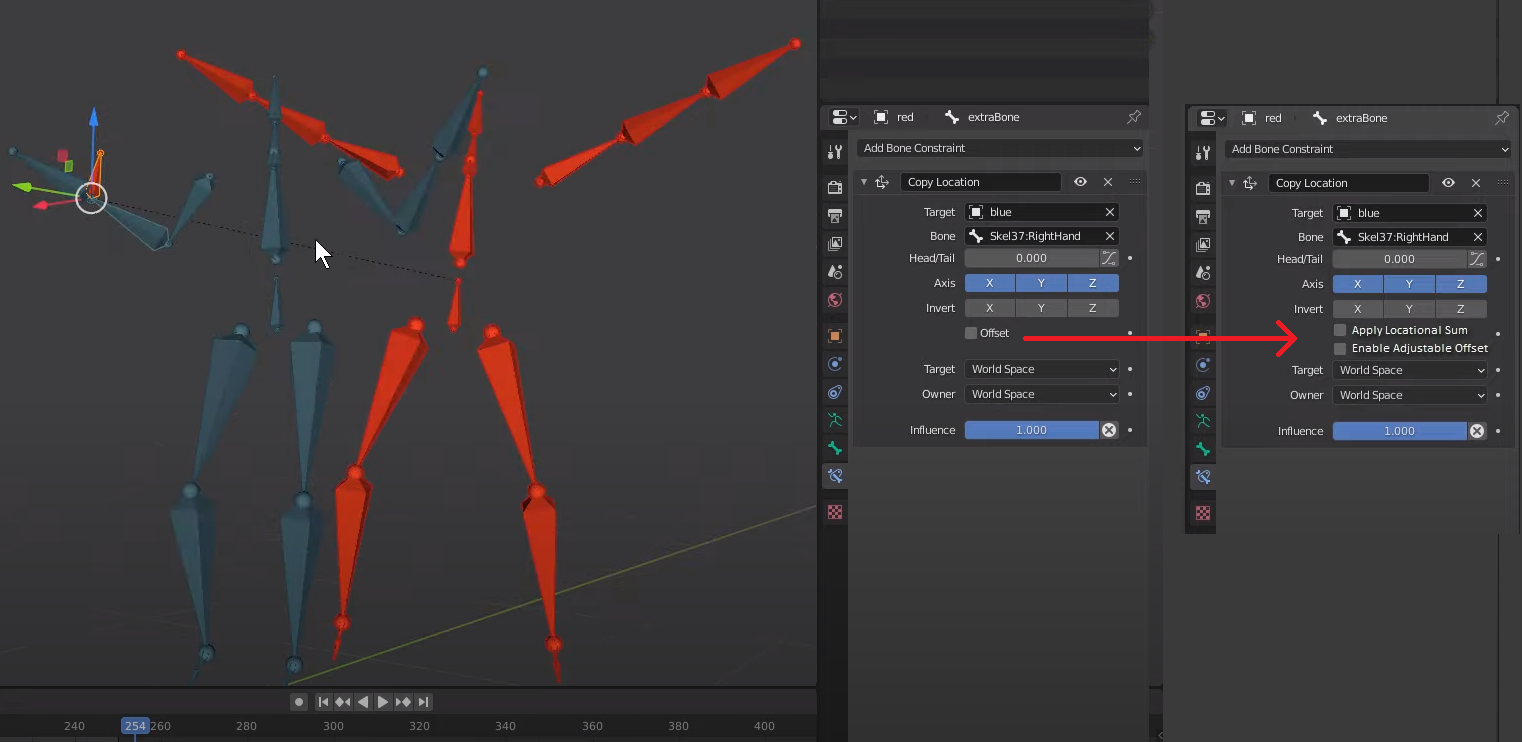
Task: Open Render tab in the Apply Locational Sum panel
Action: pos(1203,189)
